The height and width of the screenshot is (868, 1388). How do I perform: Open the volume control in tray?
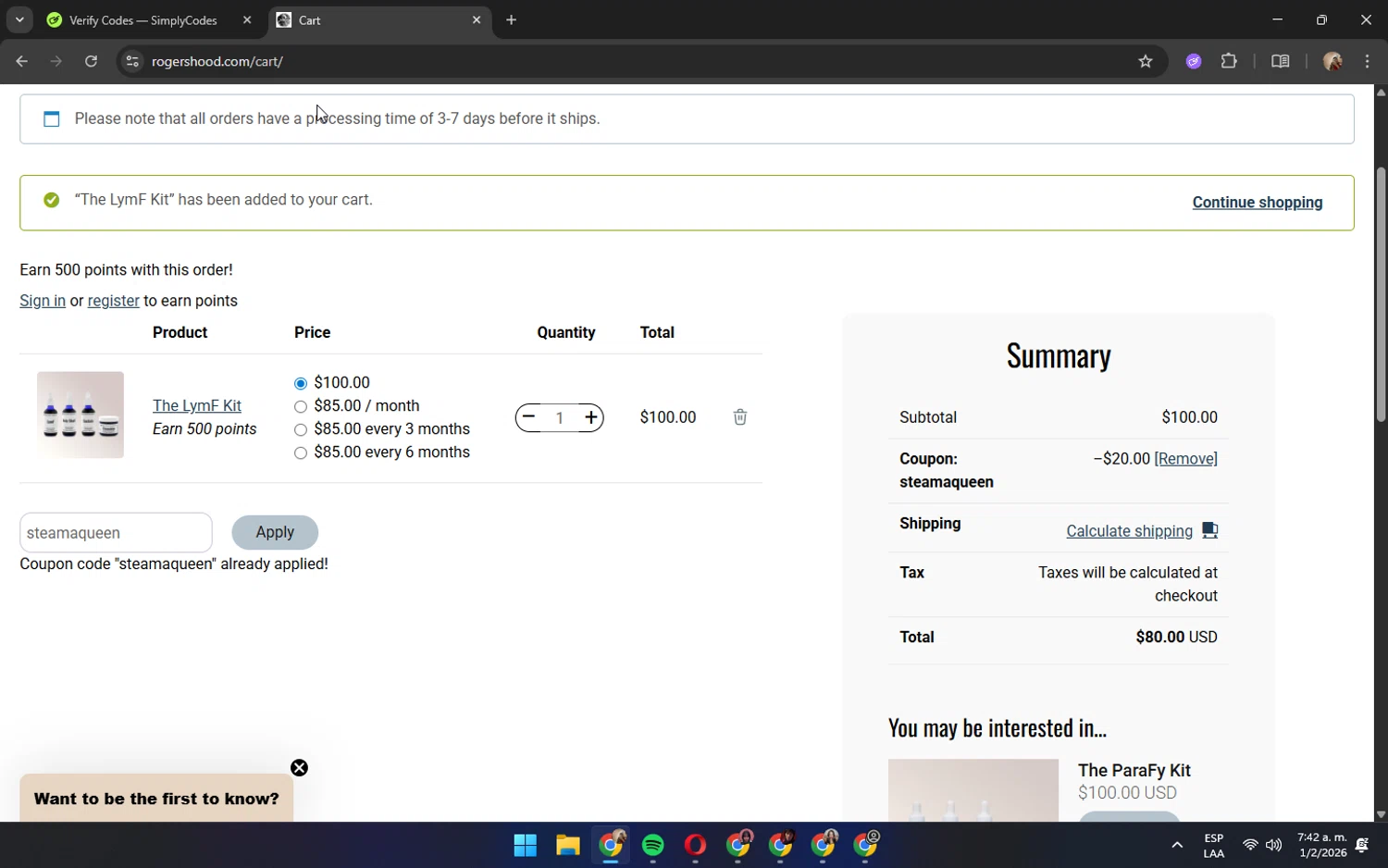(x=1274, y=845)
